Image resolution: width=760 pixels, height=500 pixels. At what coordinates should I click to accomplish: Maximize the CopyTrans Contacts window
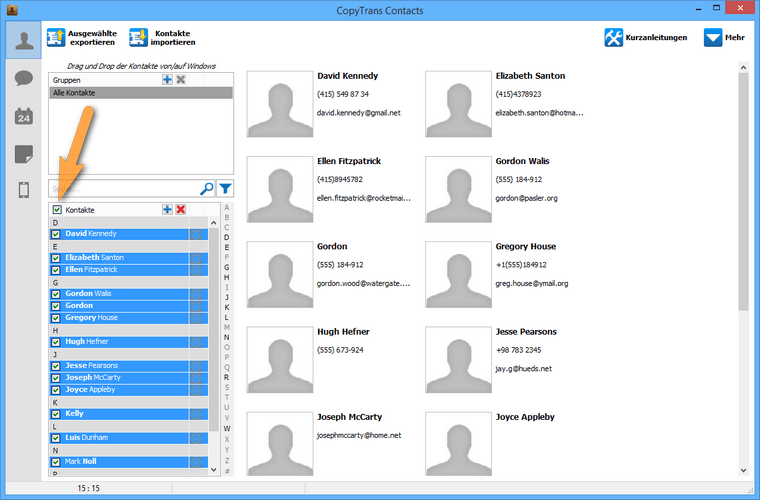coord(716,8)
